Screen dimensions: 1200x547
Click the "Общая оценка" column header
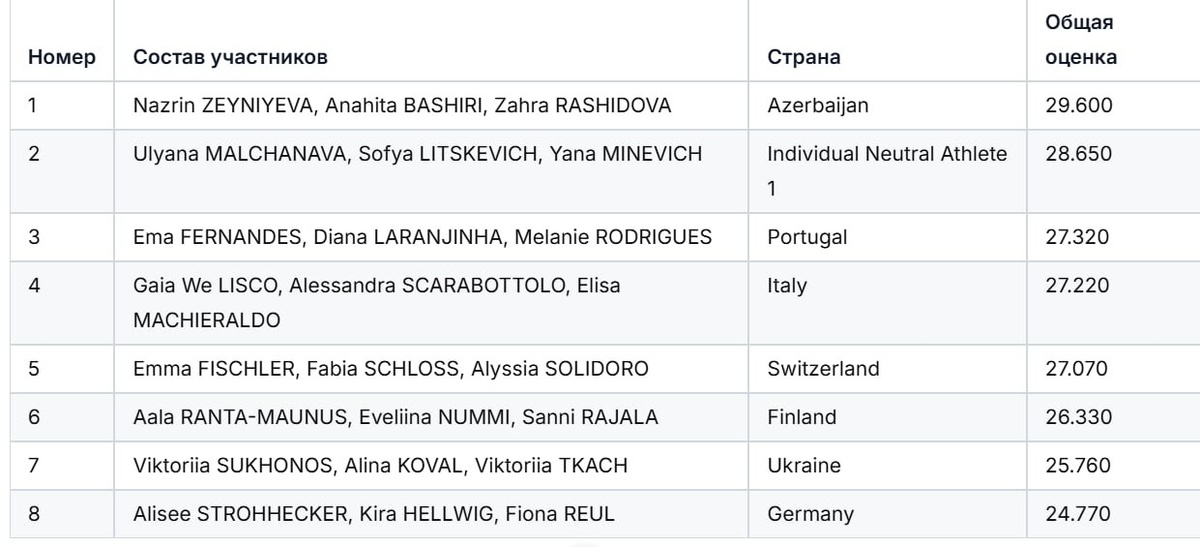coord(1081,40)
